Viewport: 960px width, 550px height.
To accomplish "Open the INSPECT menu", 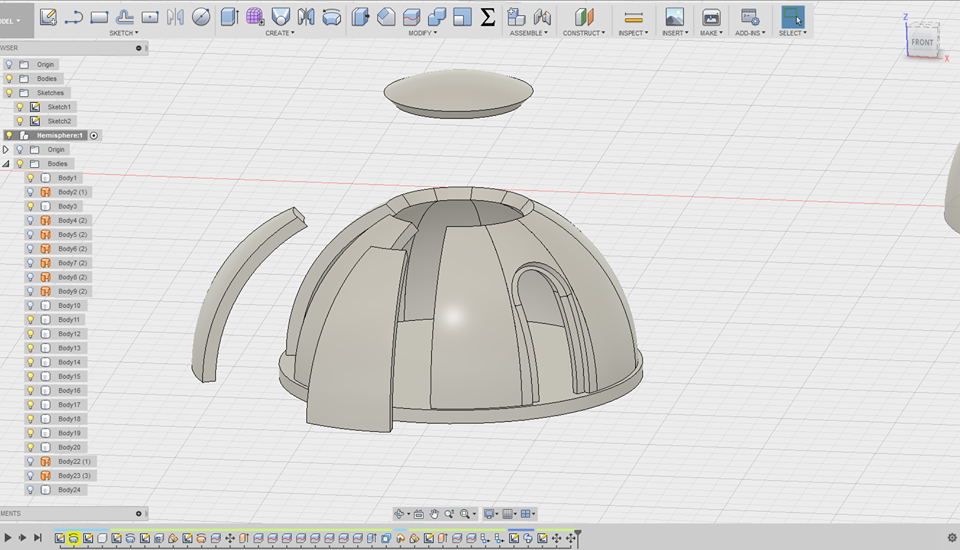I will tap(633, 33).
